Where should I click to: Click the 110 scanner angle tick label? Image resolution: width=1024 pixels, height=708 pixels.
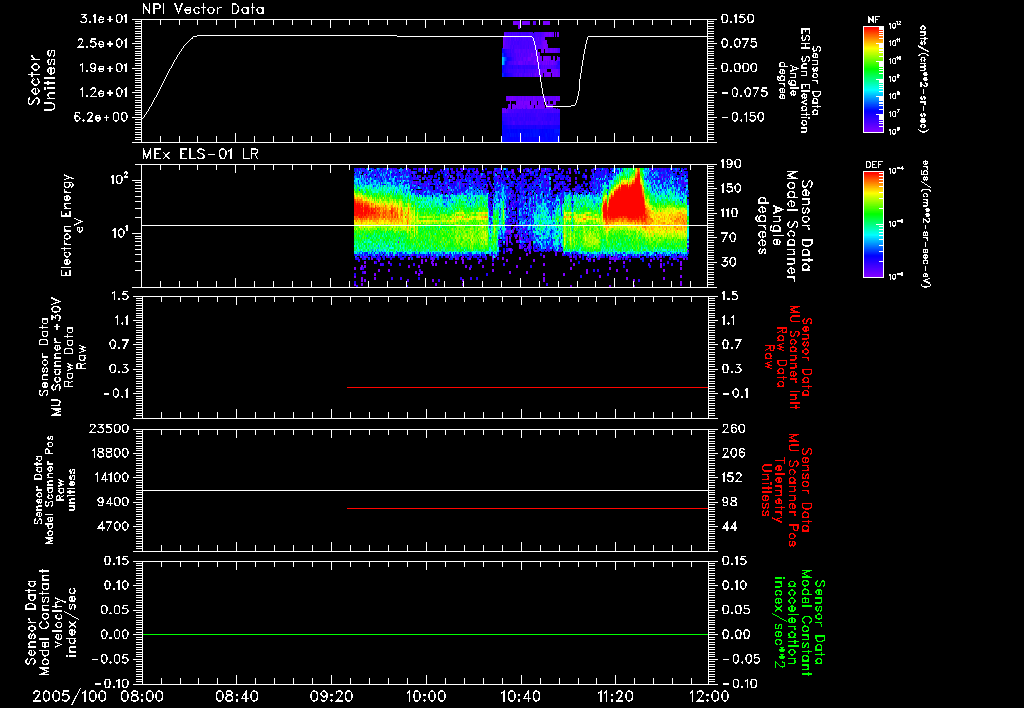(x=731, y=213)
